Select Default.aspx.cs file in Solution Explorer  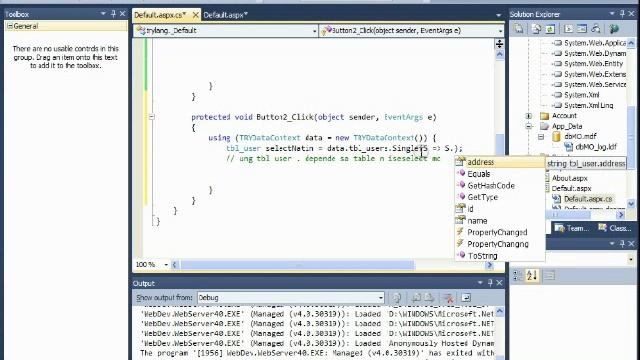[588, 199]
